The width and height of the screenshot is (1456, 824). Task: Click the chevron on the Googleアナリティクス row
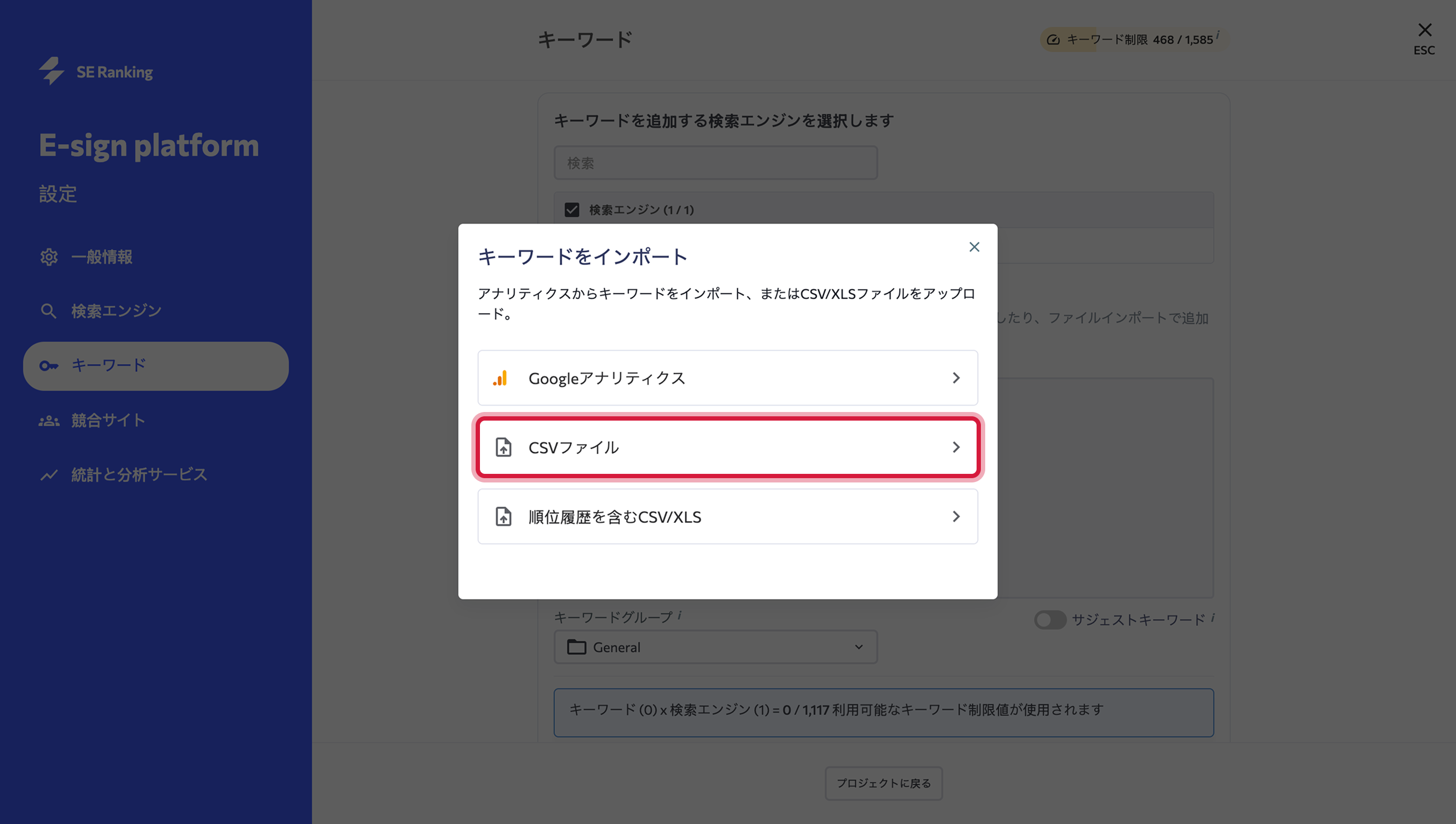pyautogui.click(x=956, y=378)
